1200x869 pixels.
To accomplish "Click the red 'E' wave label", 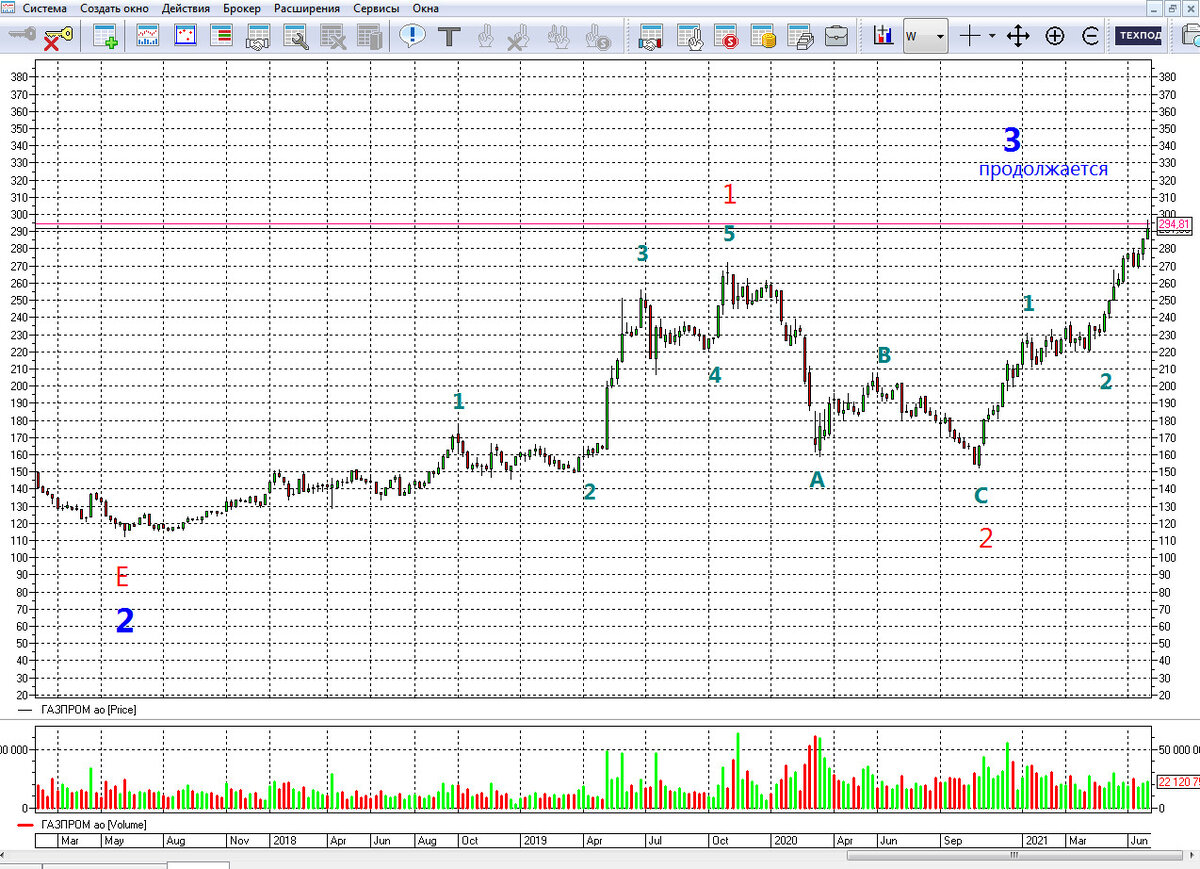I will point(122,577).
